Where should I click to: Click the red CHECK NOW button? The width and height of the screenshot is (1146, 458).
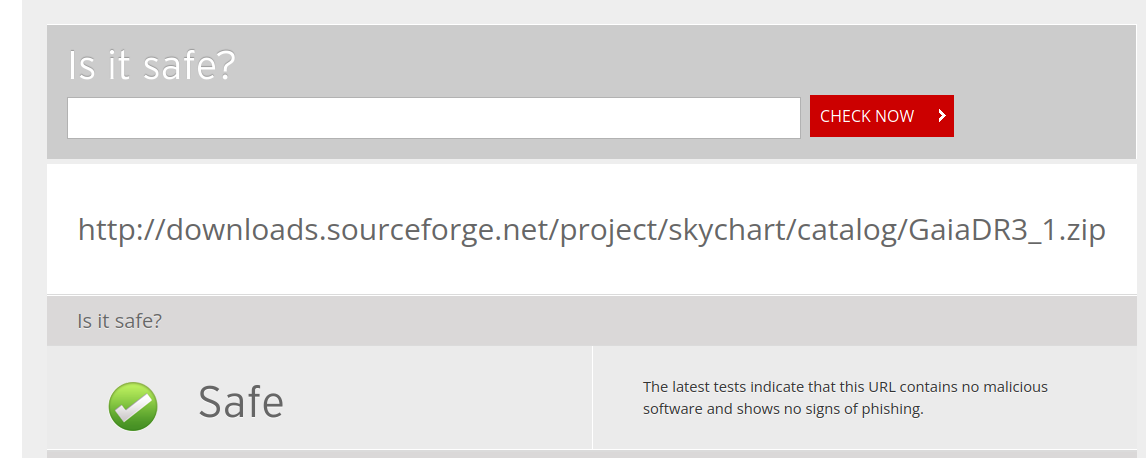coord(881,116)
